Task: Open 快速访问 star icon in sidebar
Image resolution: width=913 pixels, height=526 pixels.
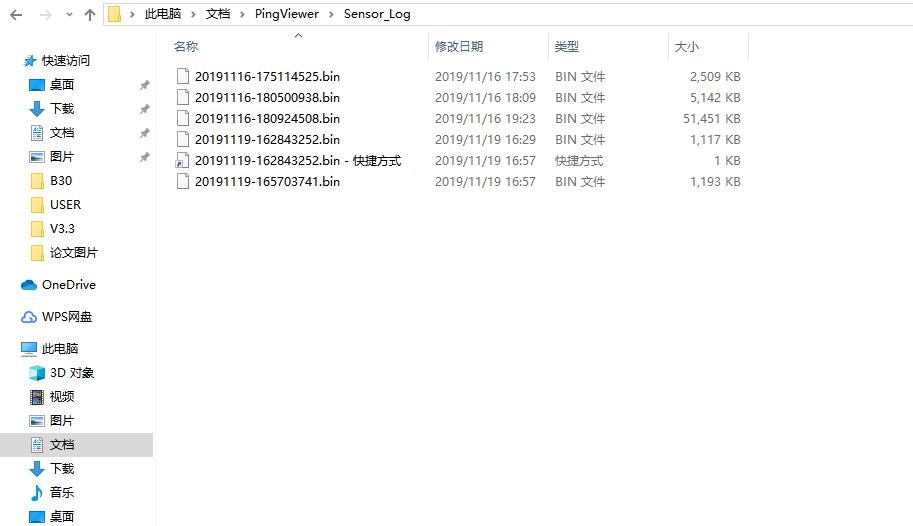Action: [29, 61]
